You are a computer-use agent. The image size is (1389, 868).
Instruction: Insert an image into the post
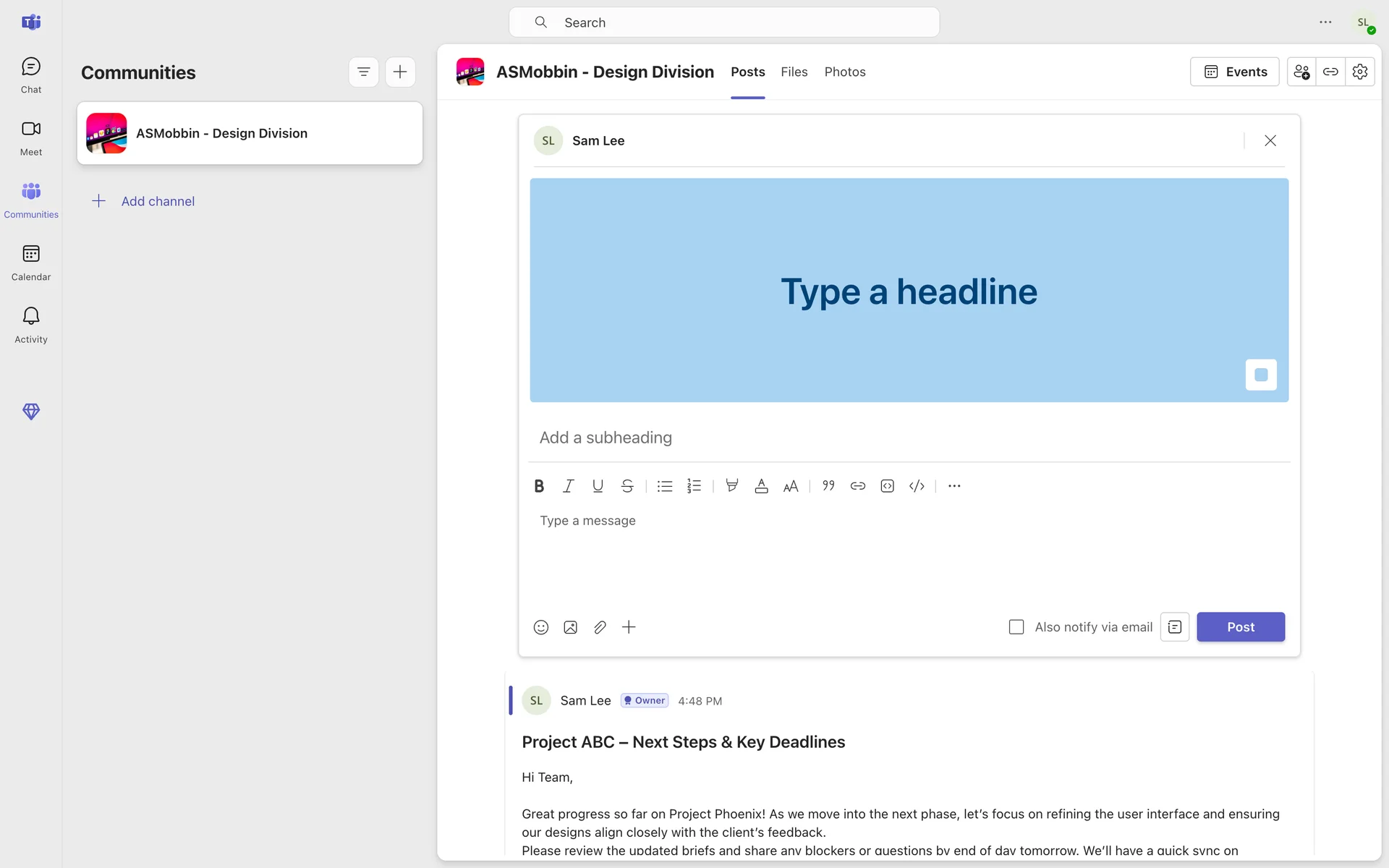[x=570, y=627]
